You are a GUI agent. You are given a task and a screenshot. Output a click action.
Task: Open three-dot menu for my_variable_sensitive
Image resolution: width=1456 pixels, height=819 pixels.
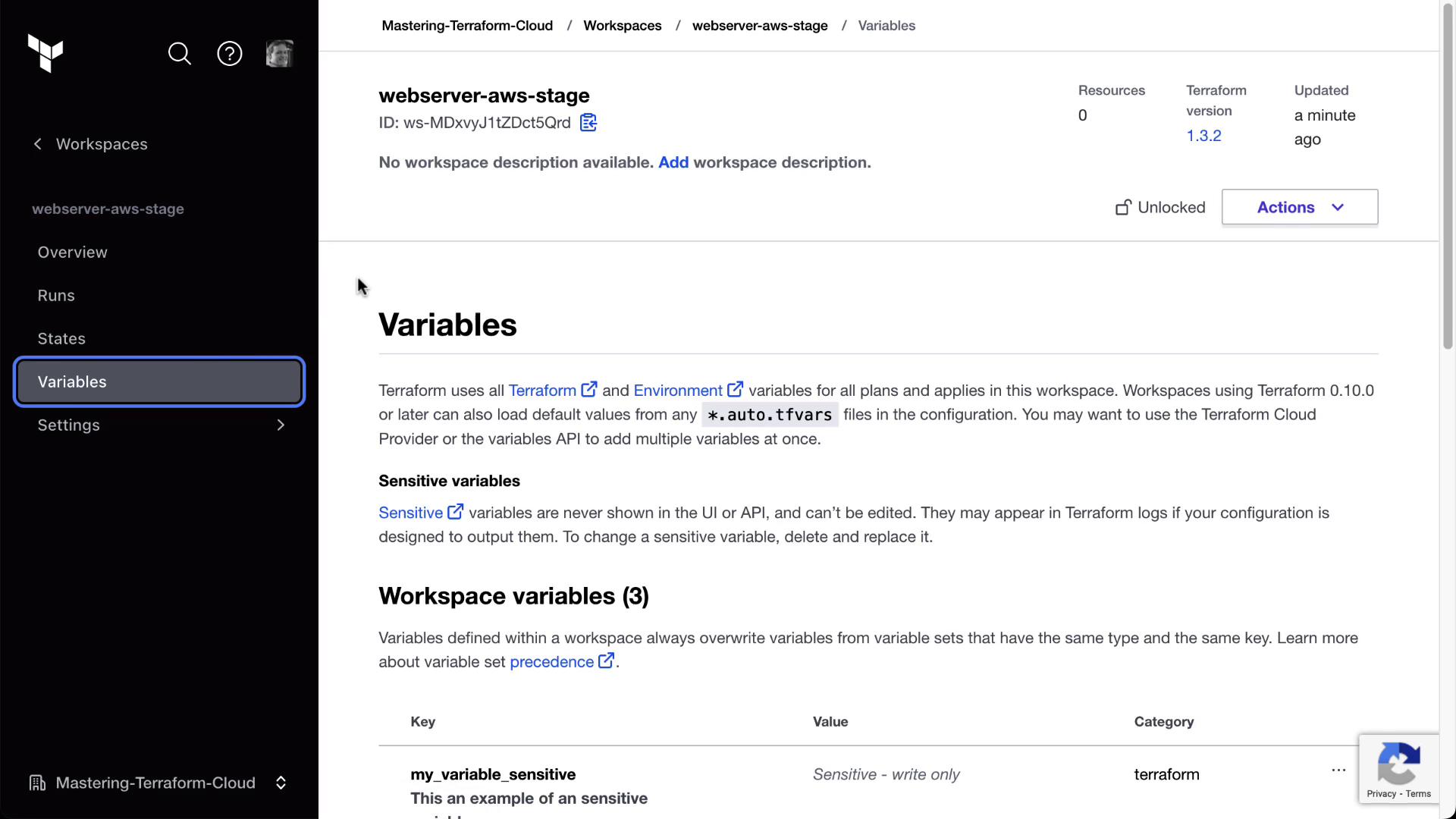[1338, 770]
